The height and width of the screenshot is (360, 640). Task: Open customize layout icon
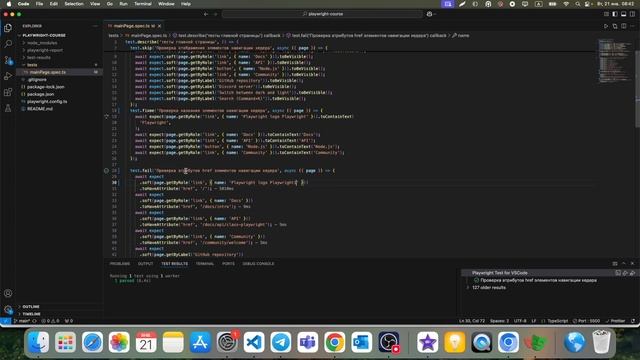(x=606, y=14)
